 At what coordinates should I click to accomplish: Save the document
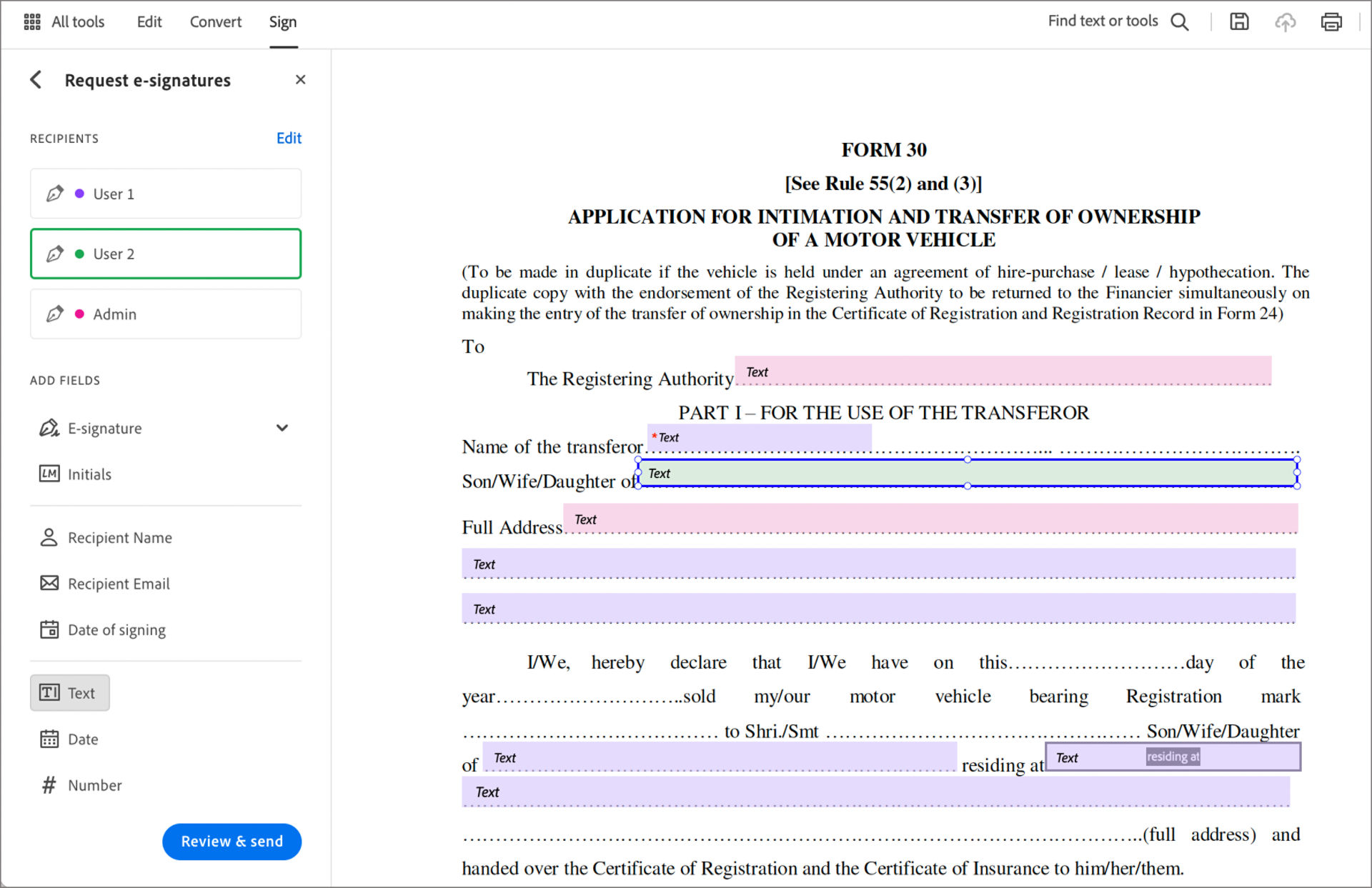point(1238,21)
